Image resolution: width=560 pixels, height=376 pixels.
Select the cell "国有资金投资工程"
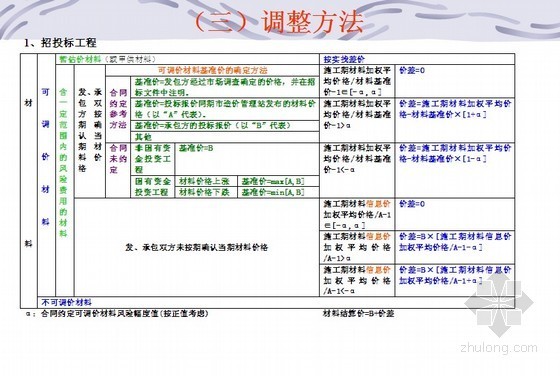(152, 186)
